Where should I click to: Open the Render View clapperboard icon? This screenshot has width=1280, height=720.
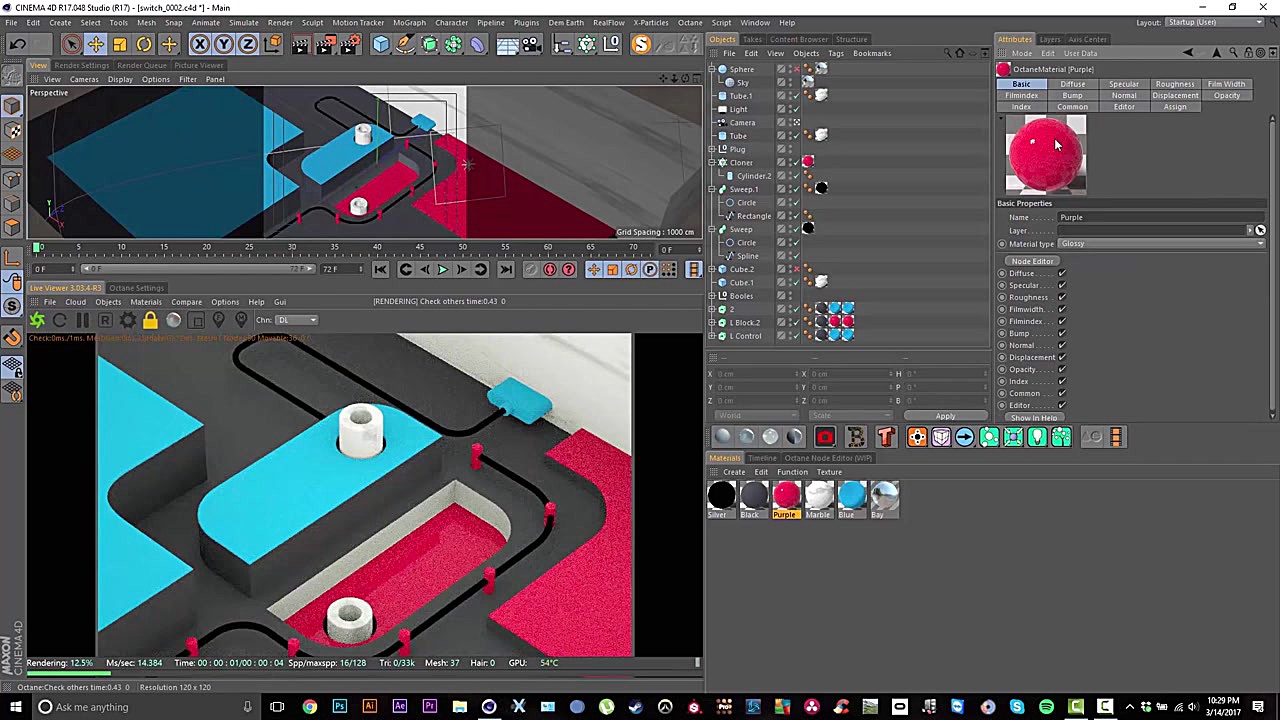[300, 44]
